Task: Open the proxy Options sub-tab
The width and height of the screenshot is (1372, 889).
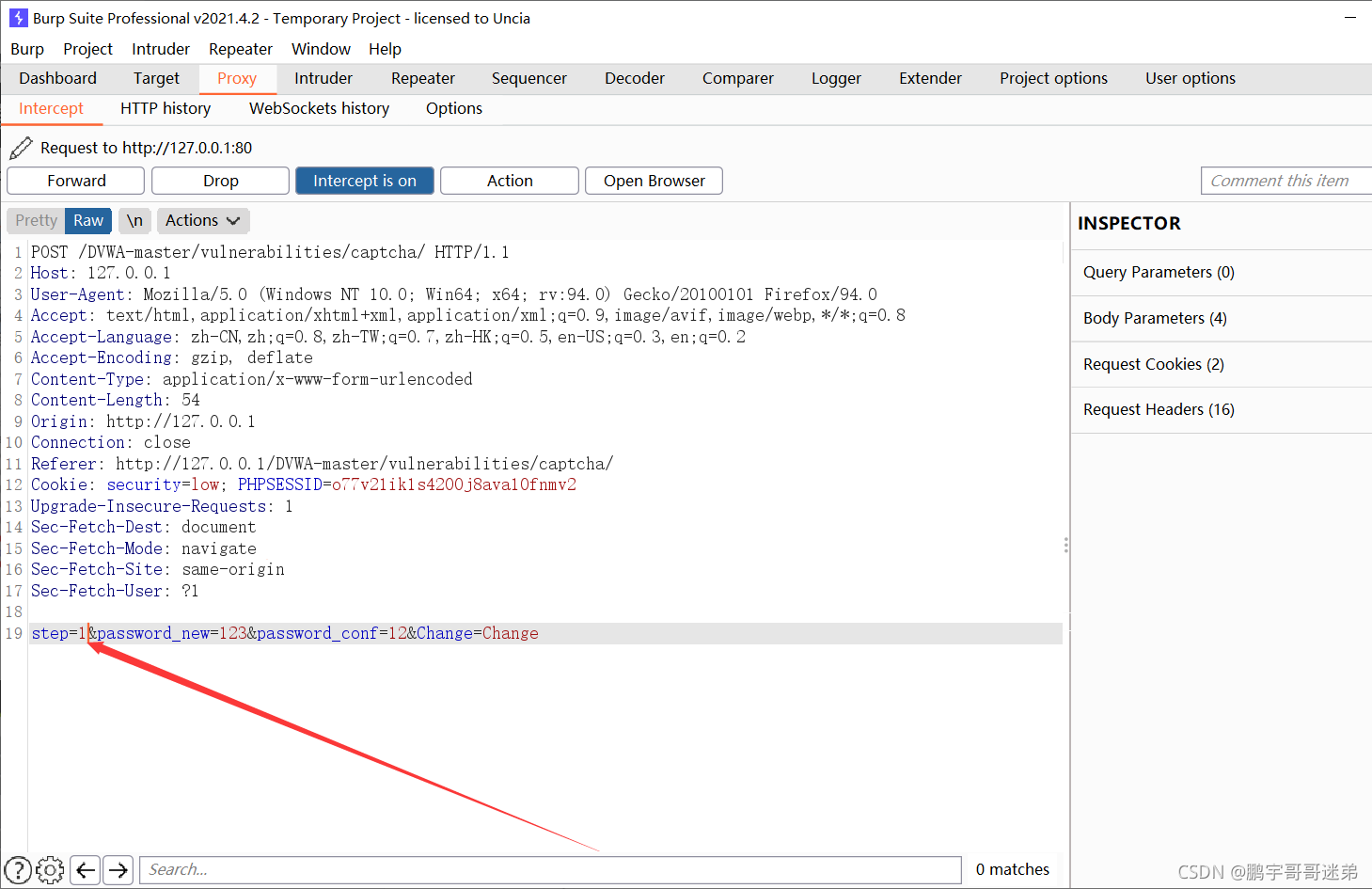Action: pos(454,108)
